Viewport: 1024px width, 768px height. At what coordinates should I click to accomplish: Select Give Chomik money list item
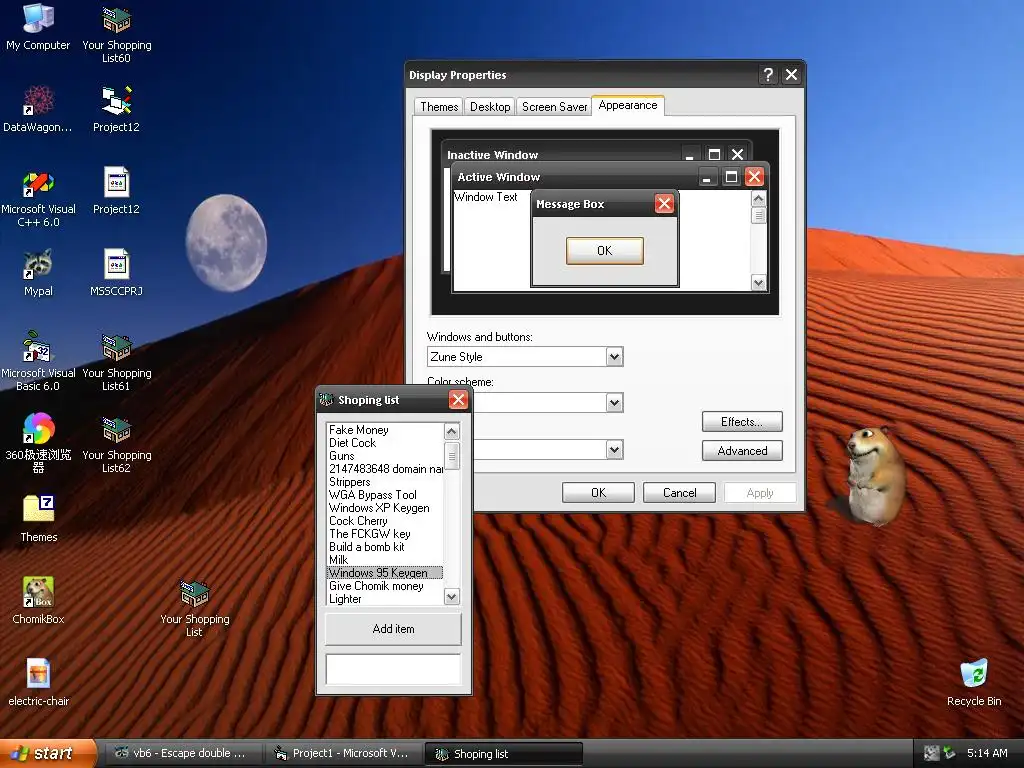click(x=385, y=586)
